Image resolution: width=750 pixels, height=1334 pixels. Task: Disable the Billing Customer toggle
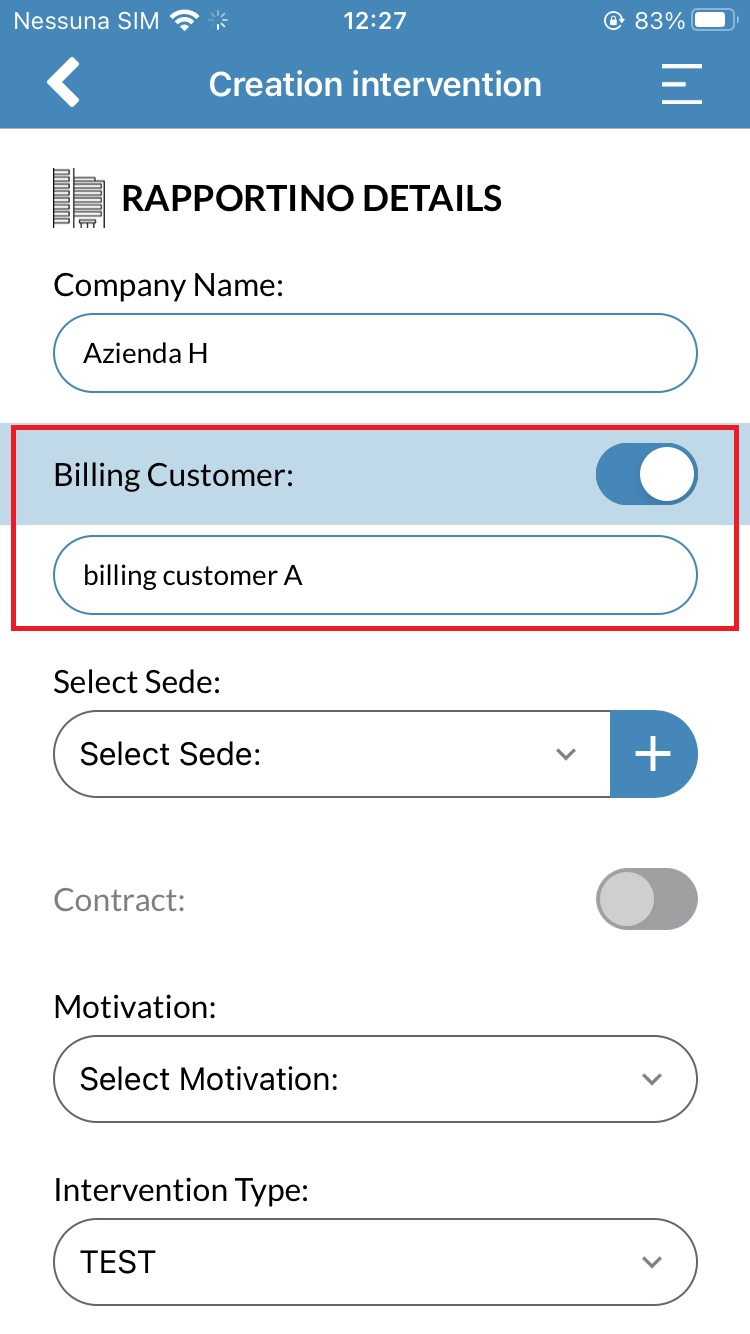pyautogui.click(x=646, y=474)
